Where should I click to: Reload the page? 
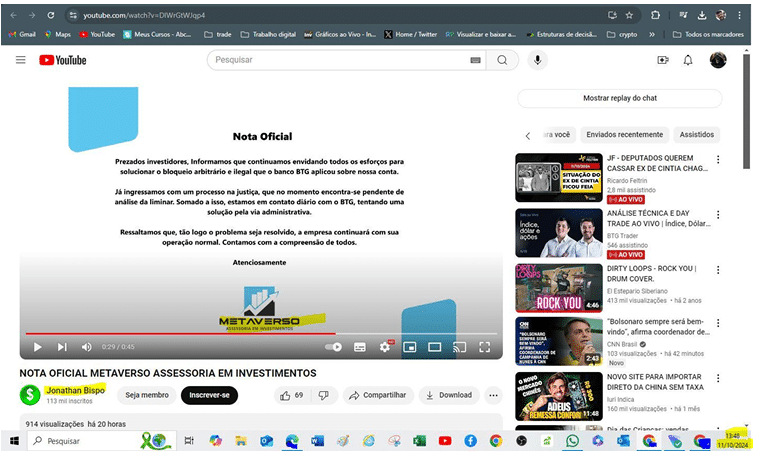click(x=50, y=16)
